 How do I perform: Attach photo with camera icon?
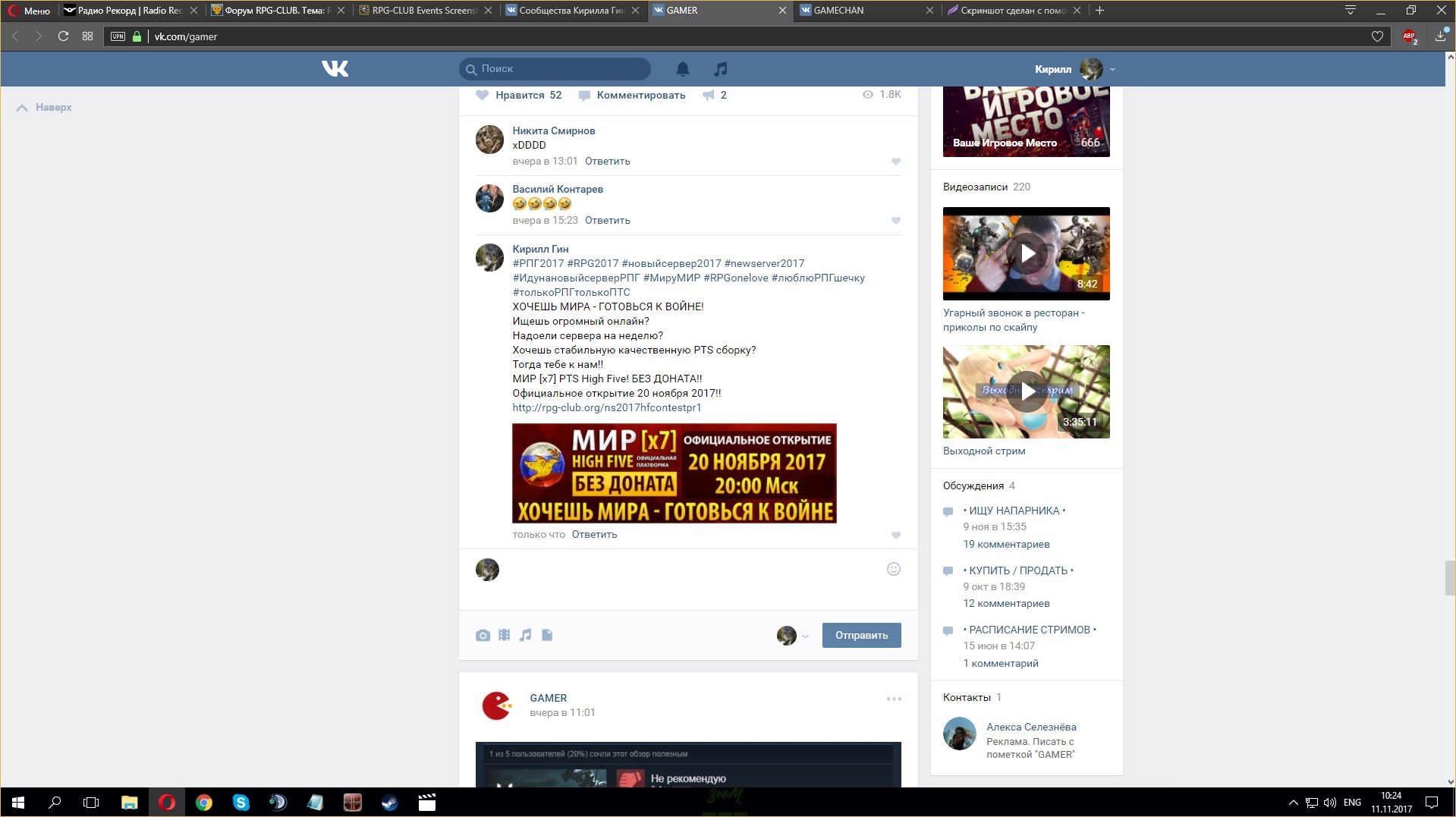pyautogui.click(x=483, y=636)
